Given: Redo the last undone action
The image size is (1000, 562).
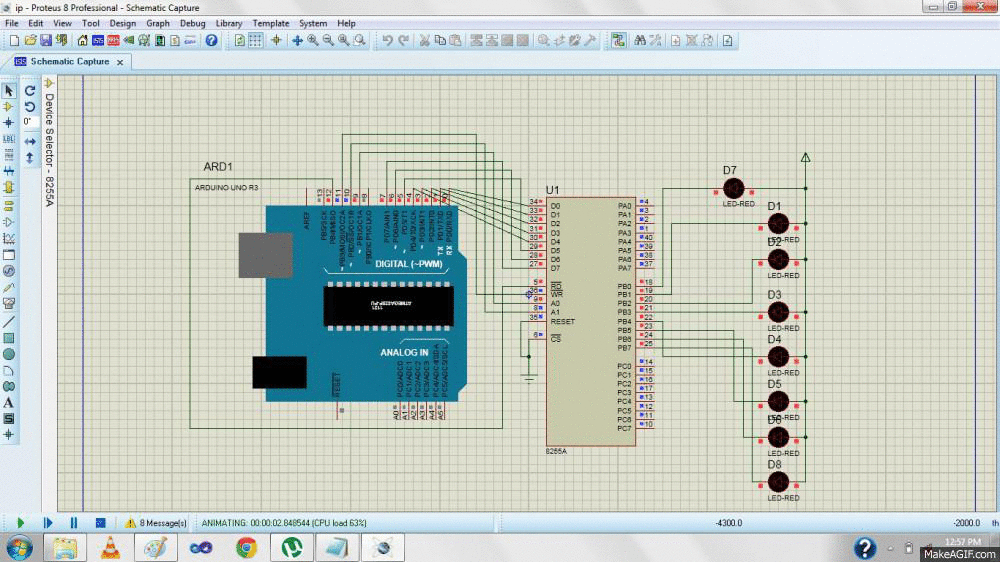Looking at the screenshot, I should 403,41.
